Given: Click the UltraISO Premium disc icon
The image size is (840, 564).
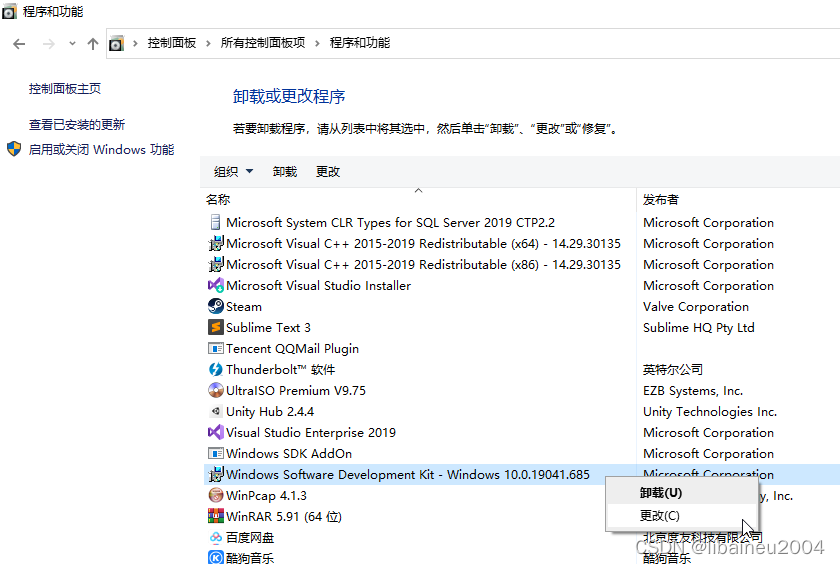Looking at the screenshot, I should pyautogui.click(x=215, y=390).
